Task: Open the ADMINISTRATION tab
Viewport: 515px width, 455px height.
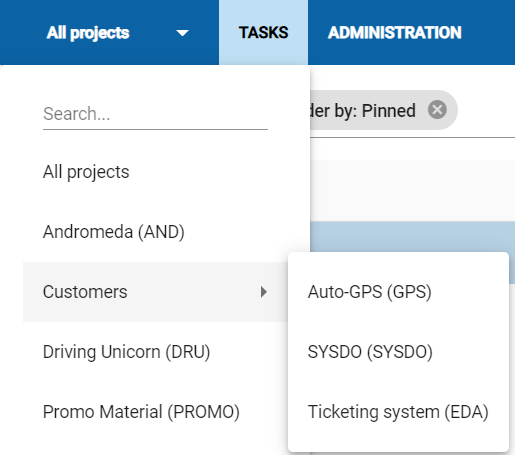Action: coord(395,32)
